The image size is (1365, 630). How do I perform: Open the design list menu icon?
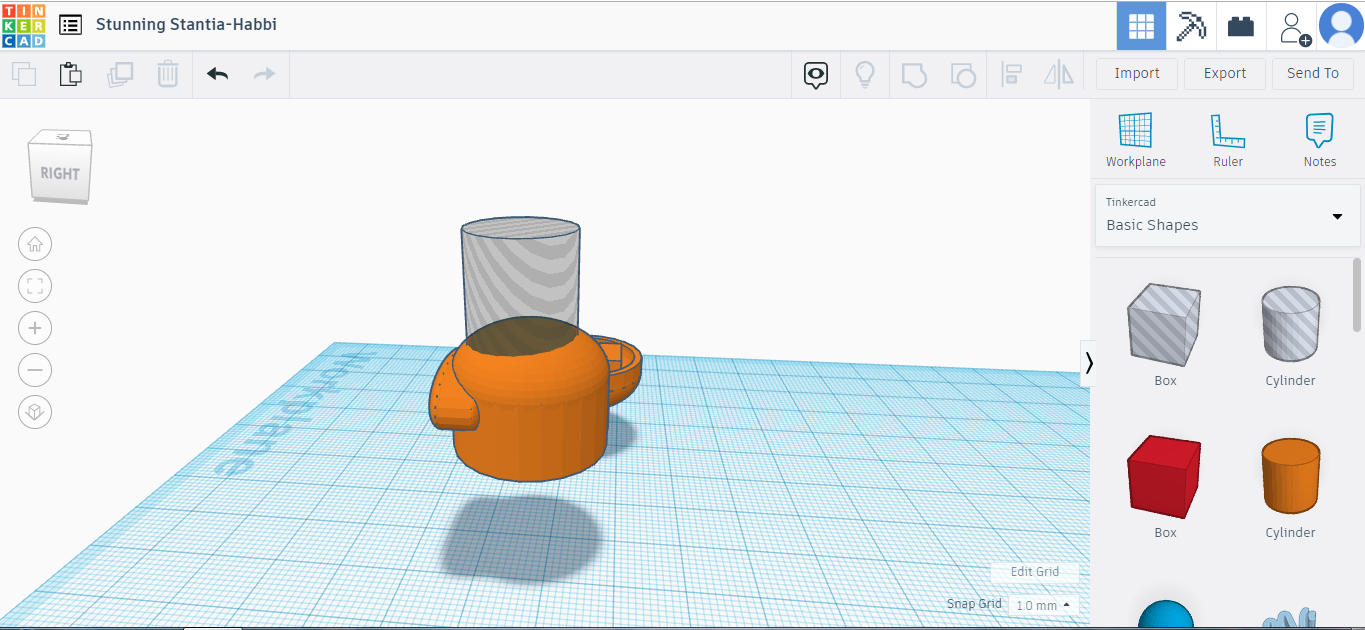(70, 25)
